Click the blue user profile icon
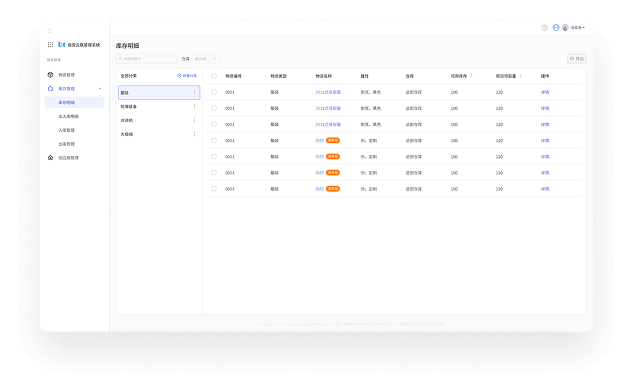The image size is (633, 392). (556, 27)
